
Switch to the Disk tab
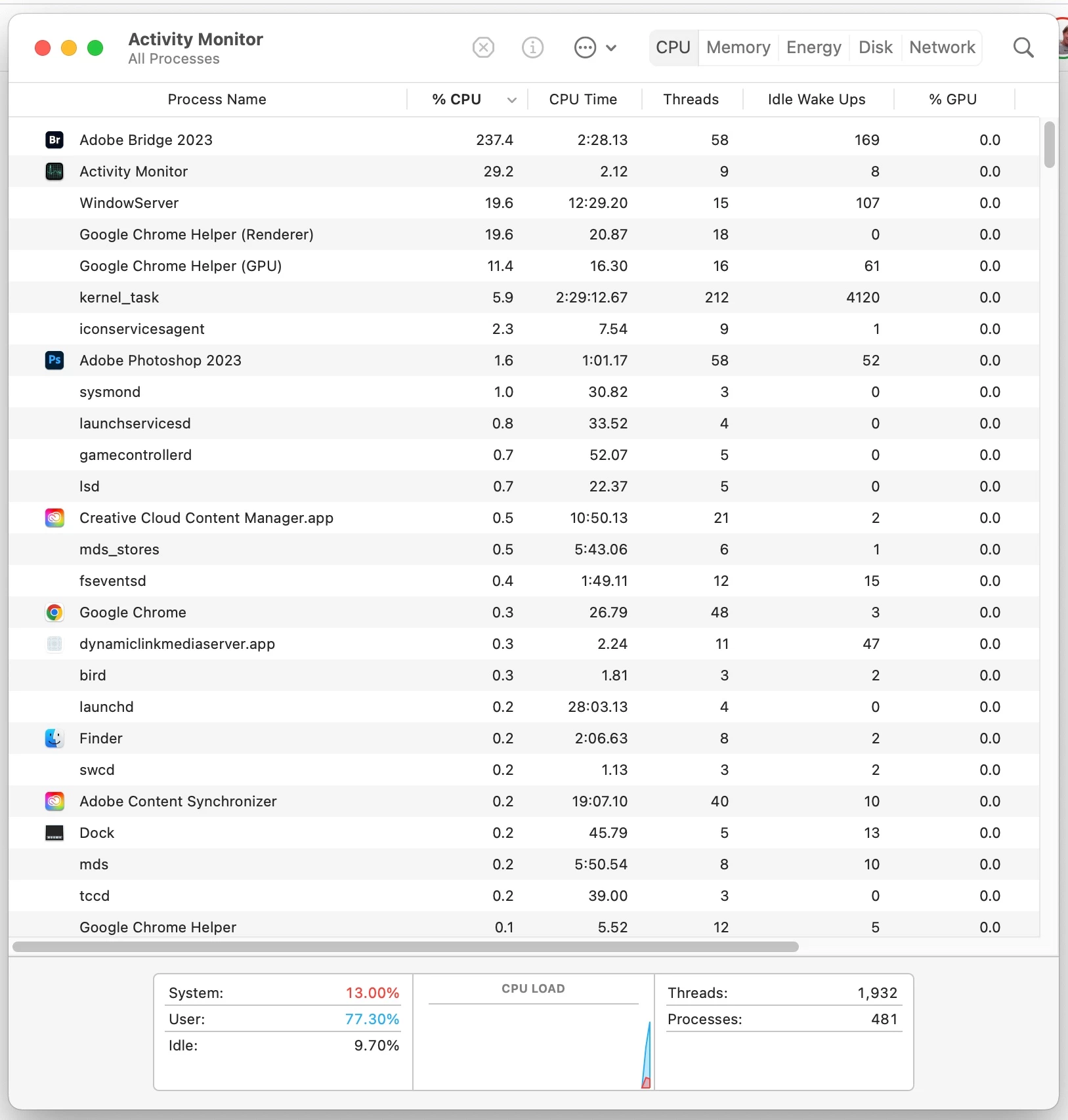tap(876, 47)
